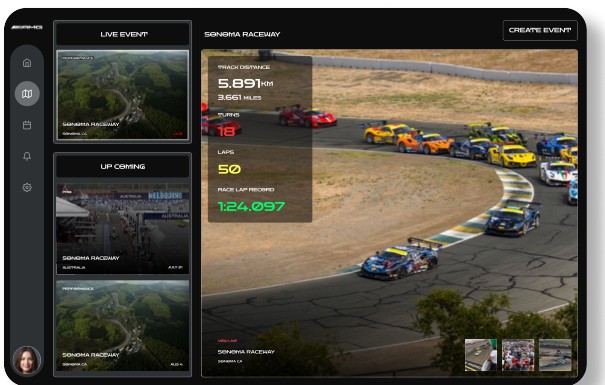Image resolution: width=605 pixels, height=385 pixels.
Task: Open Notifications bell icon
Action: point(27,156)
